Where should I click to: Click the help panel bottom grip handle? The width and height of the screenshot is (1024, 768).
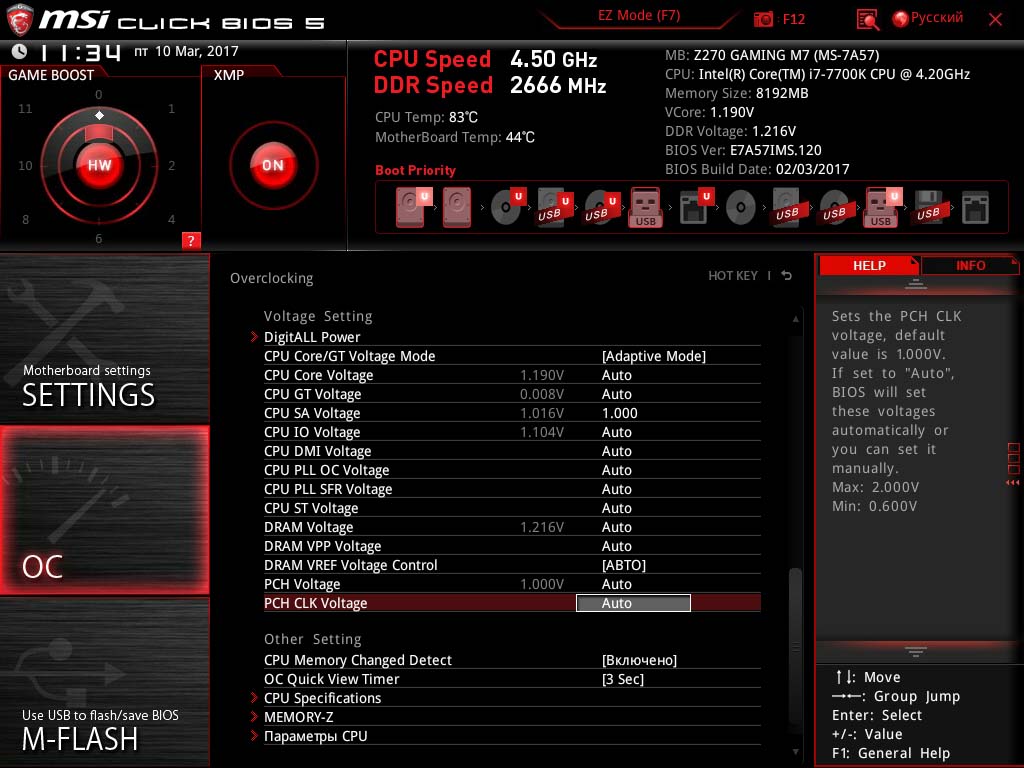916,652
